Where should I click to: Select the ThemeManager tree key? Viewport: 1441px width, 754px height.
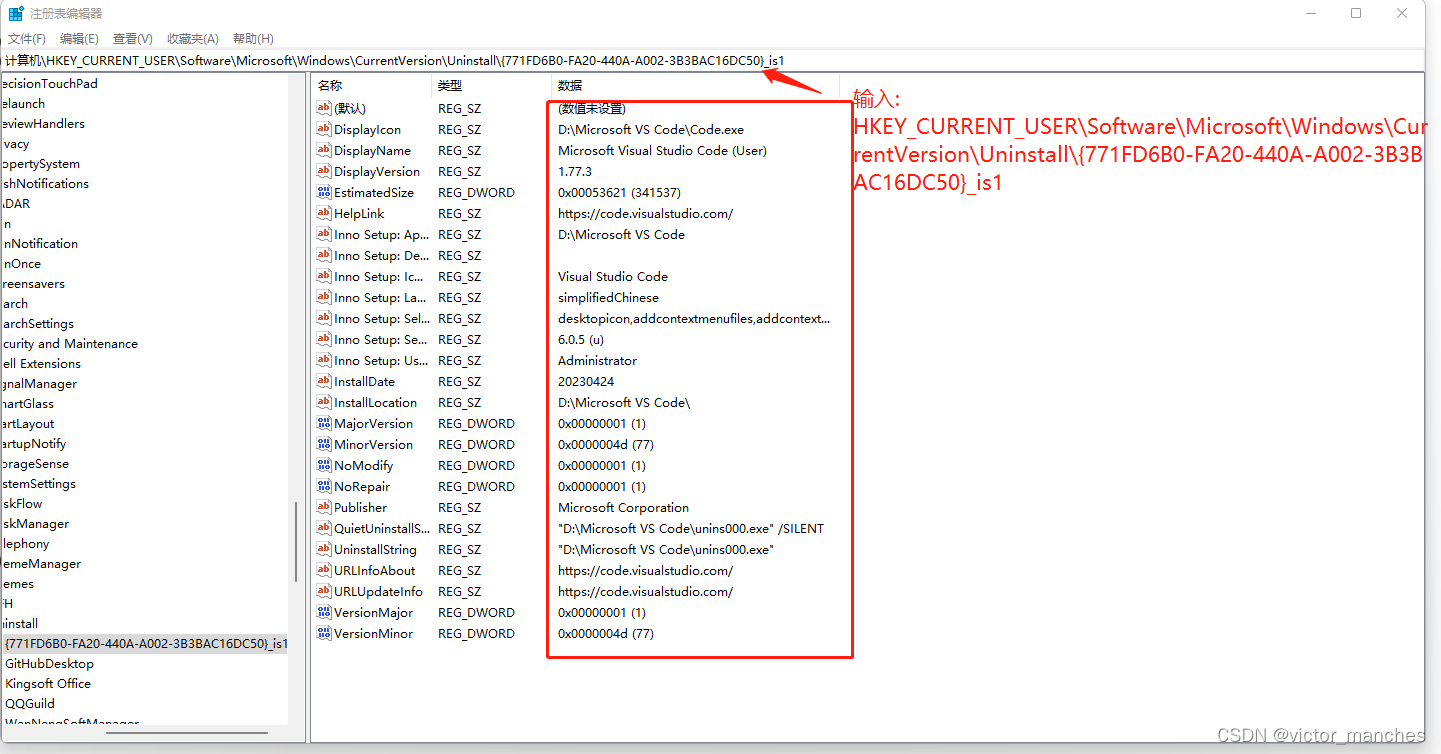click(x=41, y=563)
